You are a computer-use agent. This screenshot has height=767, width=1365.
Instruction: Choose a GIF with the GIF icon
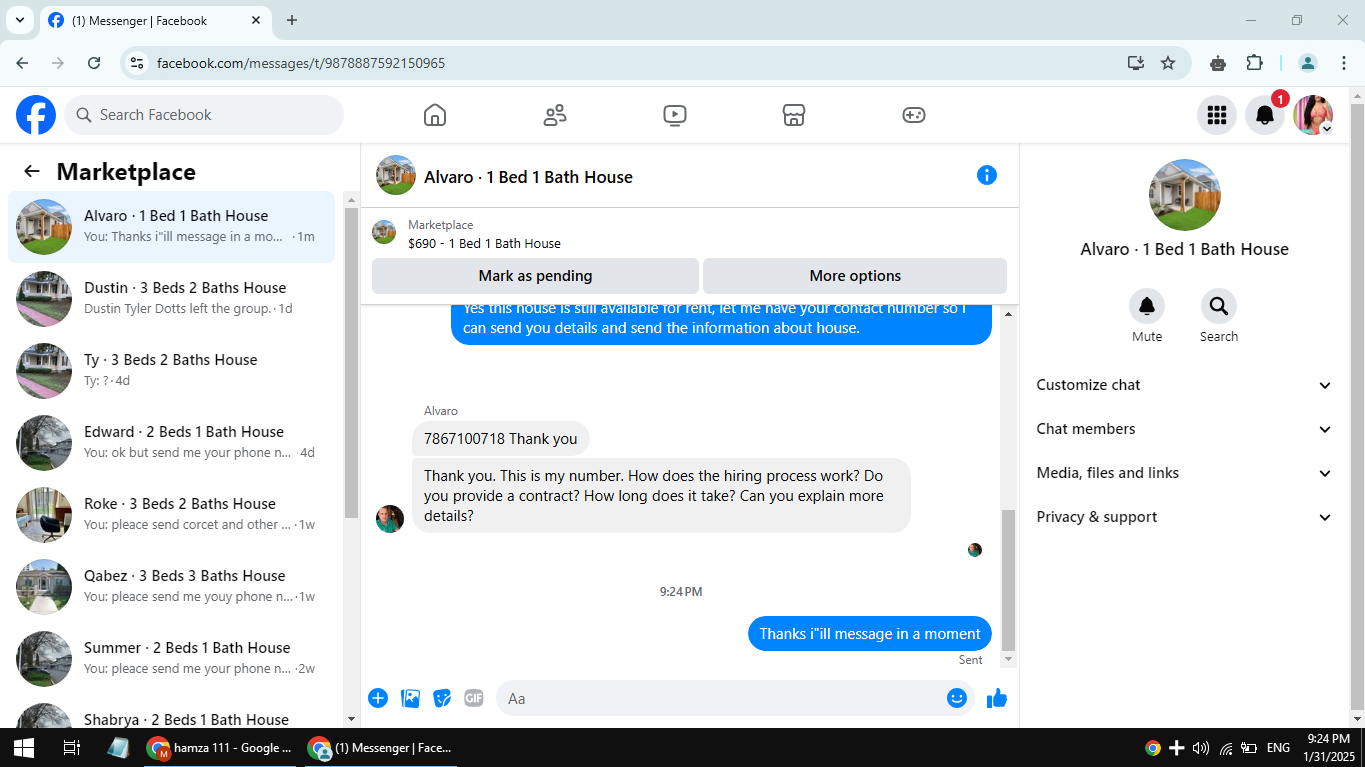pyautogui.click(x=474, y=698)
